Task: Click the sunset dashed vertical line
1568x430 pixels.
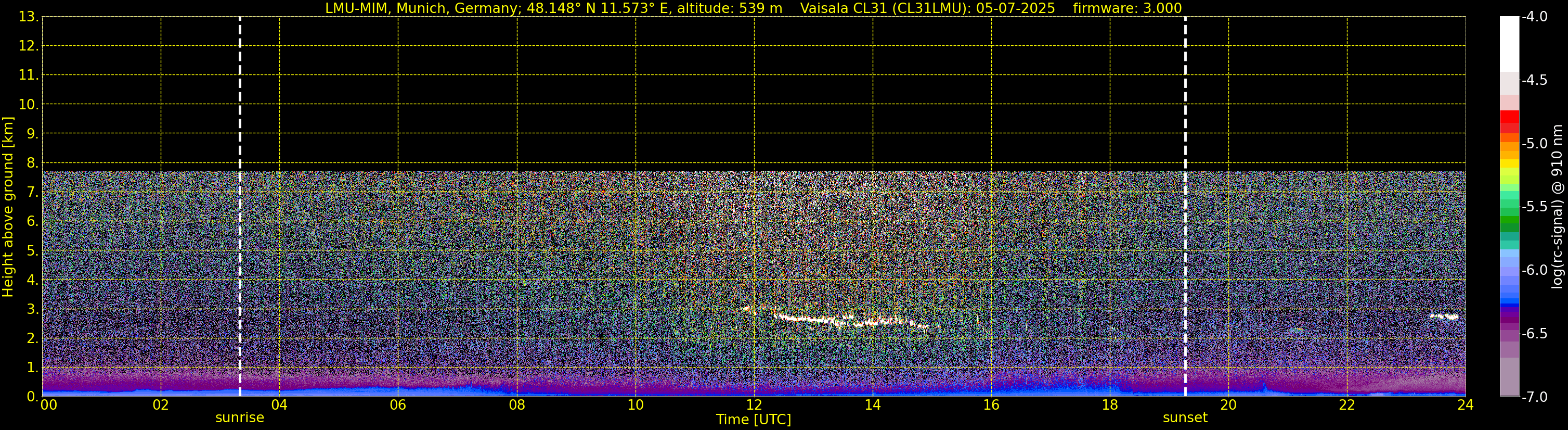Action: [x=1185, y=207]
